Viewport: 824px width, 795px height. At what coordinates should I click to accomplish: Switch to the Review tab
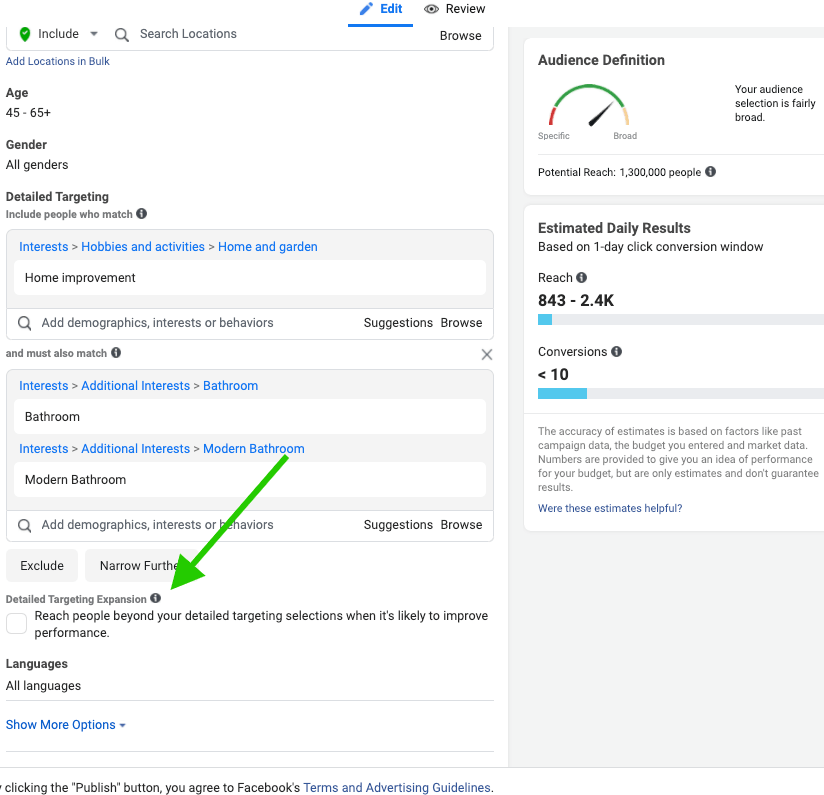click(455, 9)
